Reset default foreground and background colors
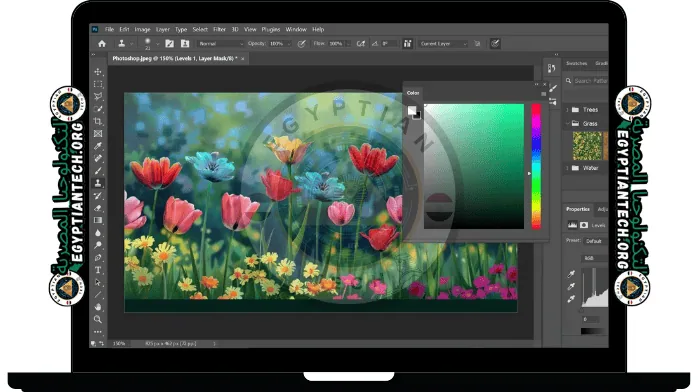Image resolution: width=698 pixels, height=392 pixels. coord(93,343)
